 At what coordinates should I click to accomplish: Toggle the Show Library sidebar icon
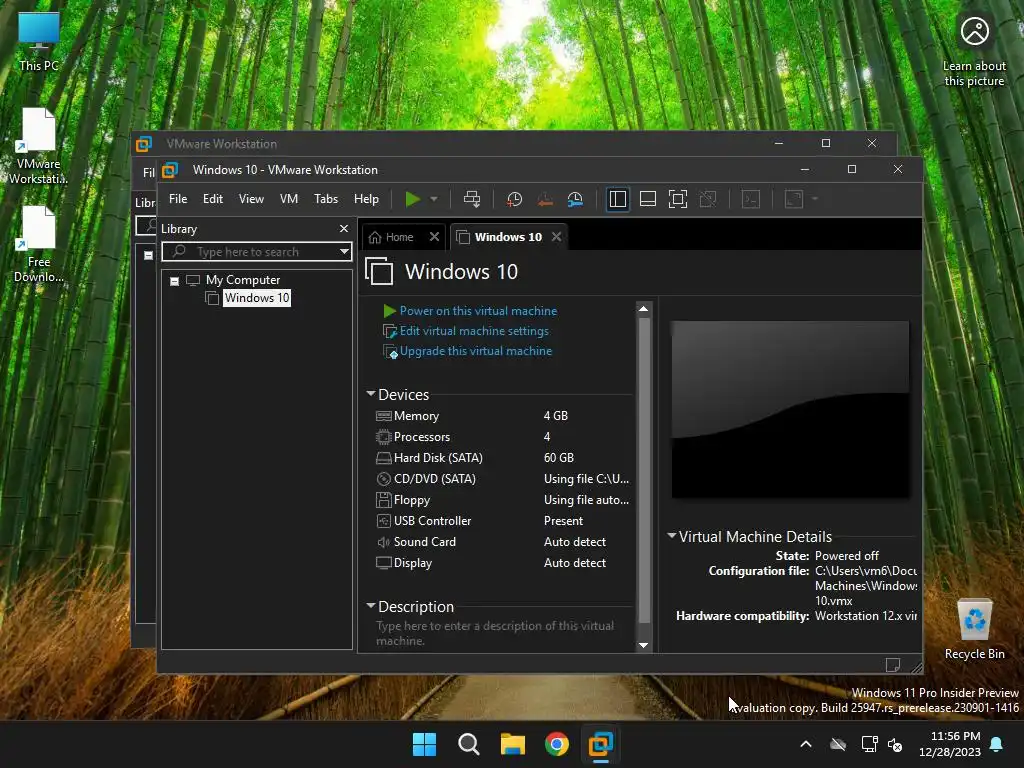pyautogui.click(x=617, y=199)
